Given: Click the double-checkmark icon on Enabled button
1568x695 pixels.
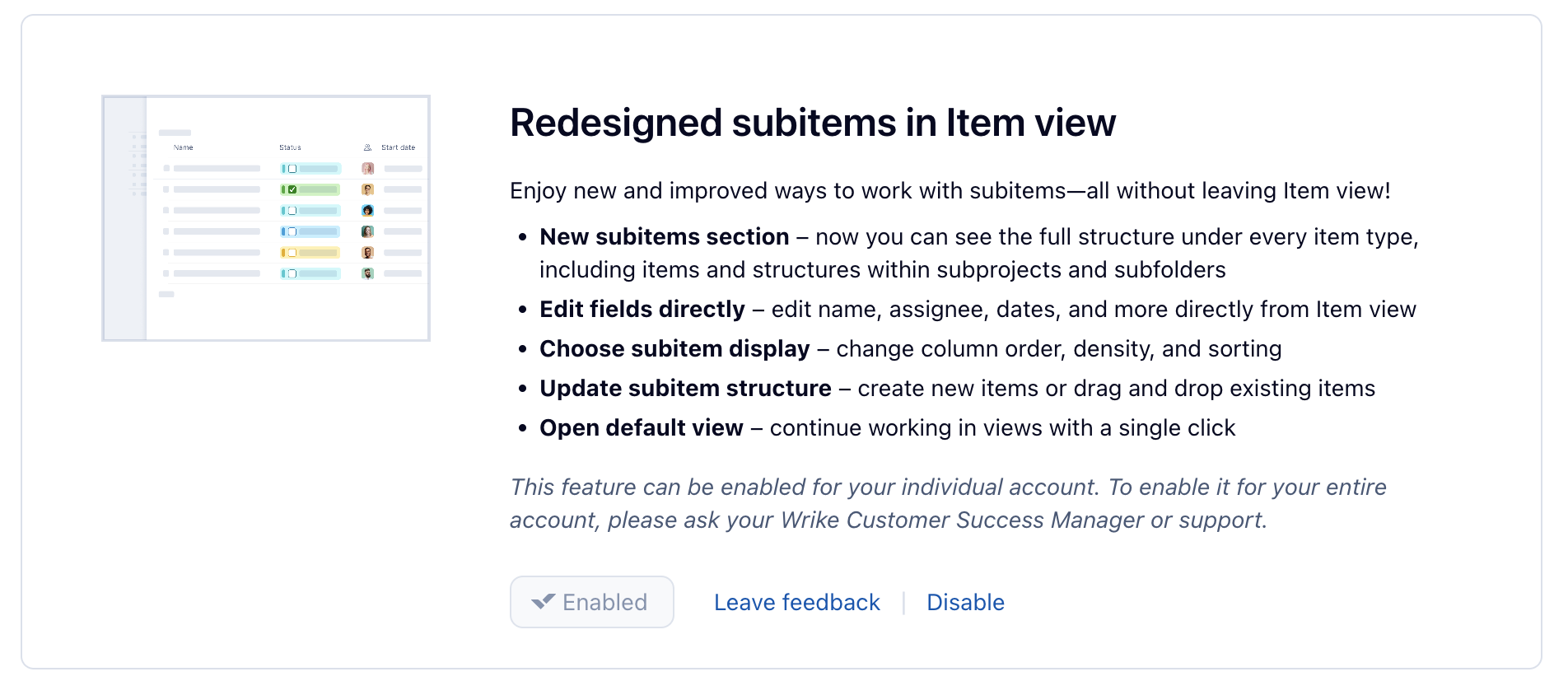Looking at the screenshot, I should click(x=543, y=602).
